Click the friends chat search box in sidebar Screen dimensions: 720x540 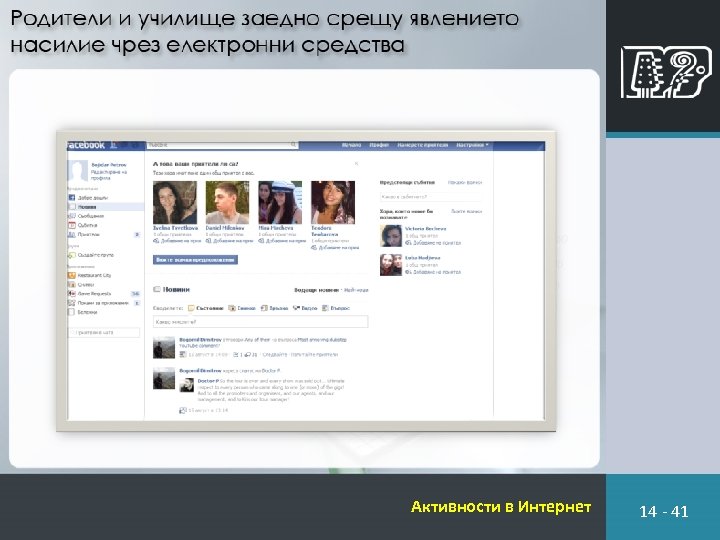[104, 332]
